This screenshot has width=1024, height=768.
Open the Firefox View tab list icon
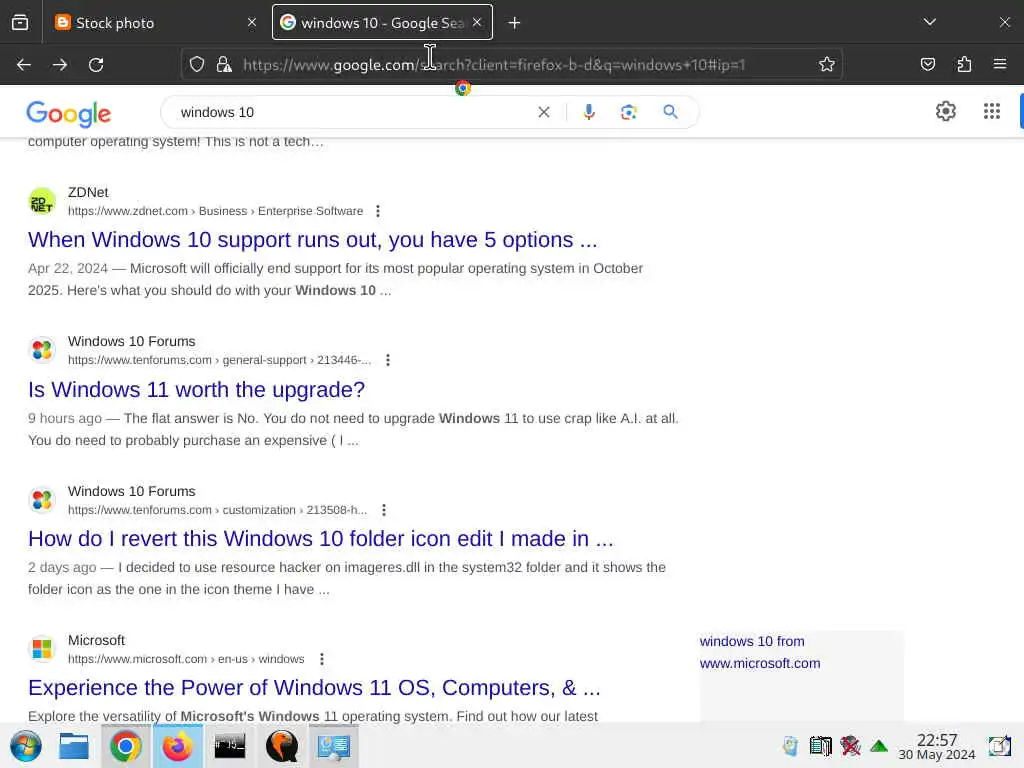tap(20, 23)
